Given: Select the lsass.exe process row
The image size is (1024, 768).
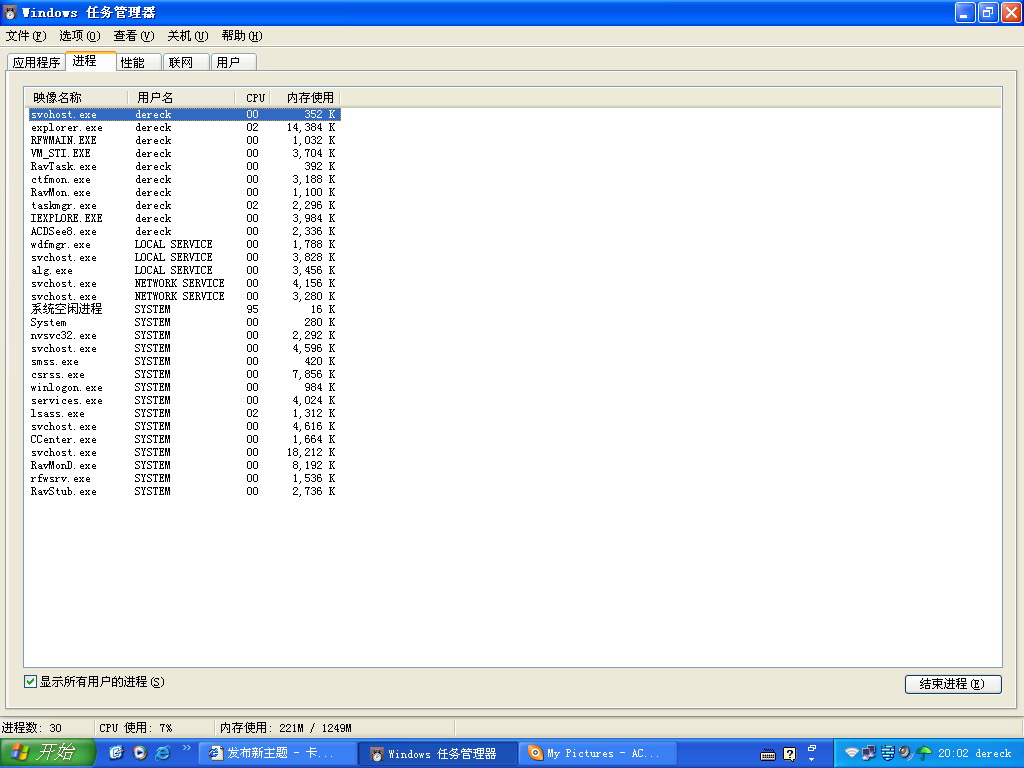Looking at the screenshot, I should click(184, 413).
